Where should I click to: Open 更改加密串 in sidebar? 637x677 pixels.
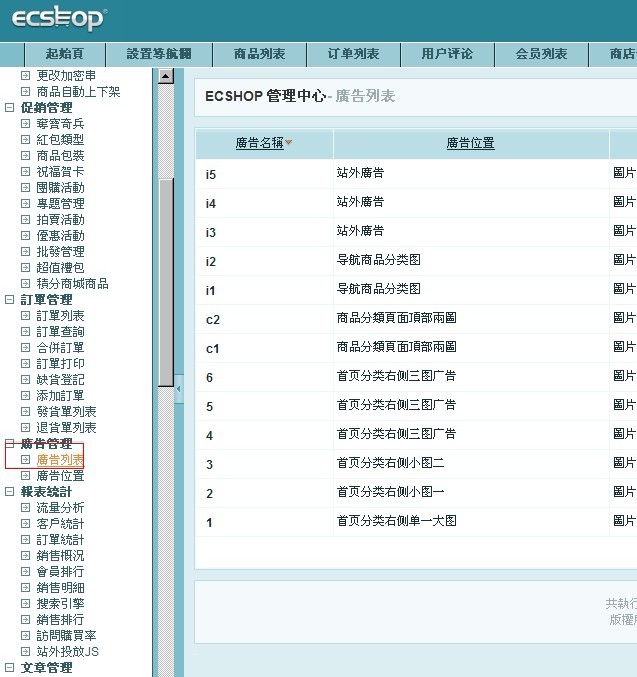[x=66, y=76]
